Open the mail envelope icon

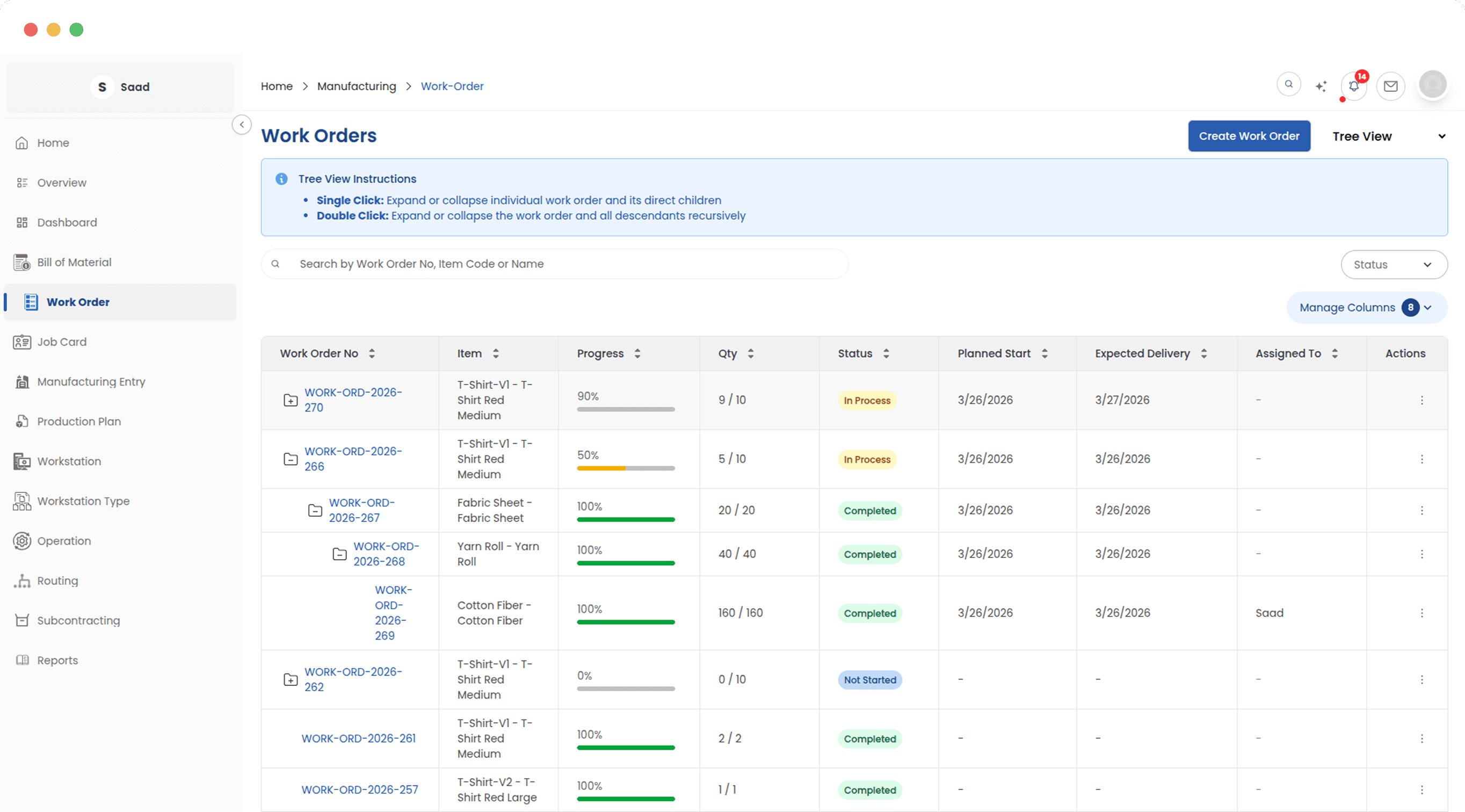pyautogui.click(x=1390, y=86)
